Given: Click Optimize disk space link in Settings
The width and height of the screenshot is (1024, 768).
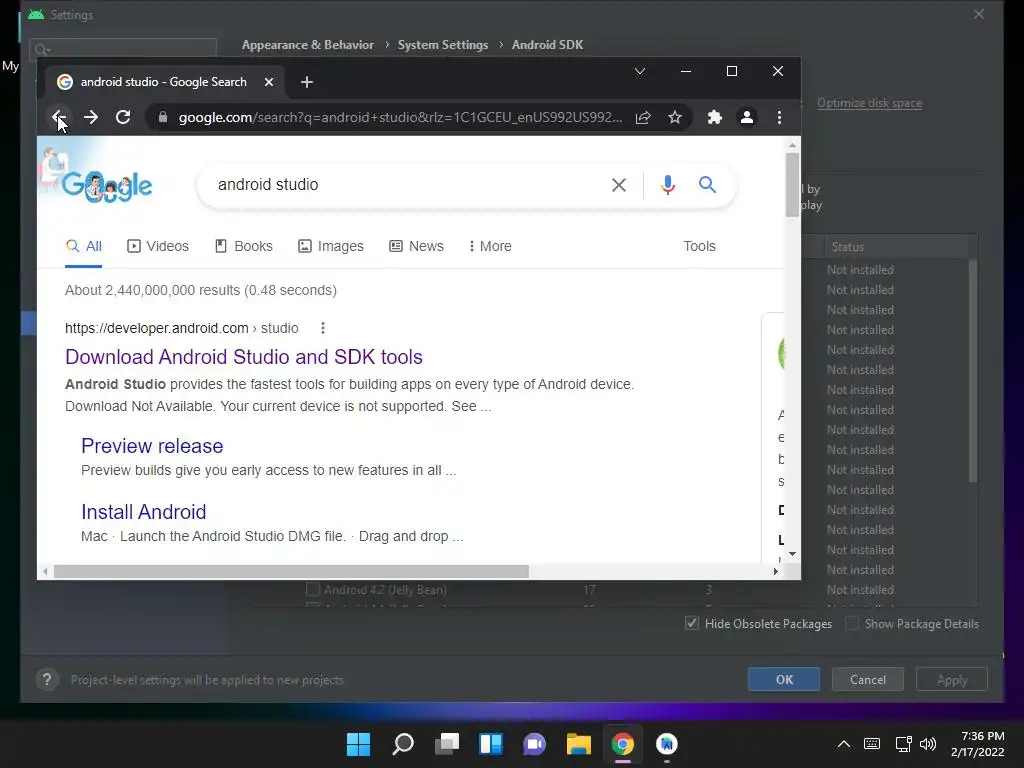Looking at the screenshot, I should [x=869, y=103].
